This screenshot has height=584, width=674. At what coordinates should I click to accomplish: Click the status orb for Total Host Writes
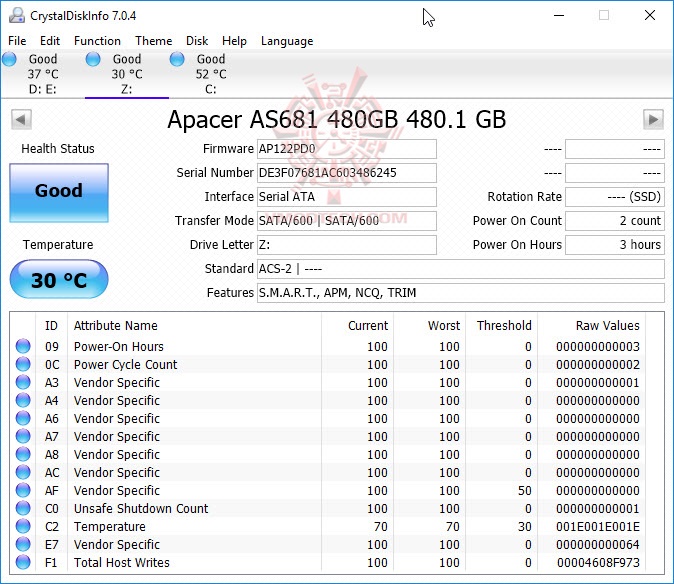click(x=23, y=563)
